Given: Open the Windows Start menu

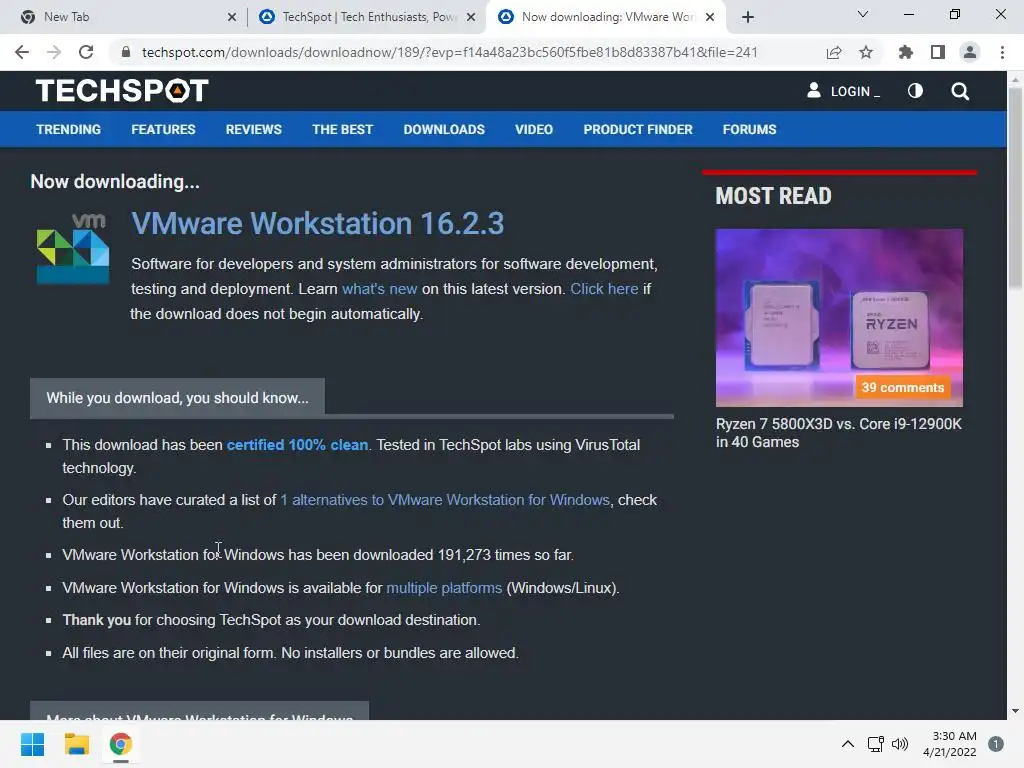Looking at the screenshot, I should tap(32, 744).
